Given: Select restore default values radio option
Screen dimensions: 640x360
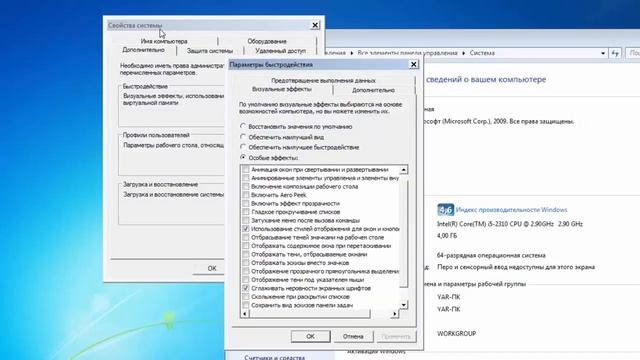Looking at the screenshot, I should click(243, 126).
